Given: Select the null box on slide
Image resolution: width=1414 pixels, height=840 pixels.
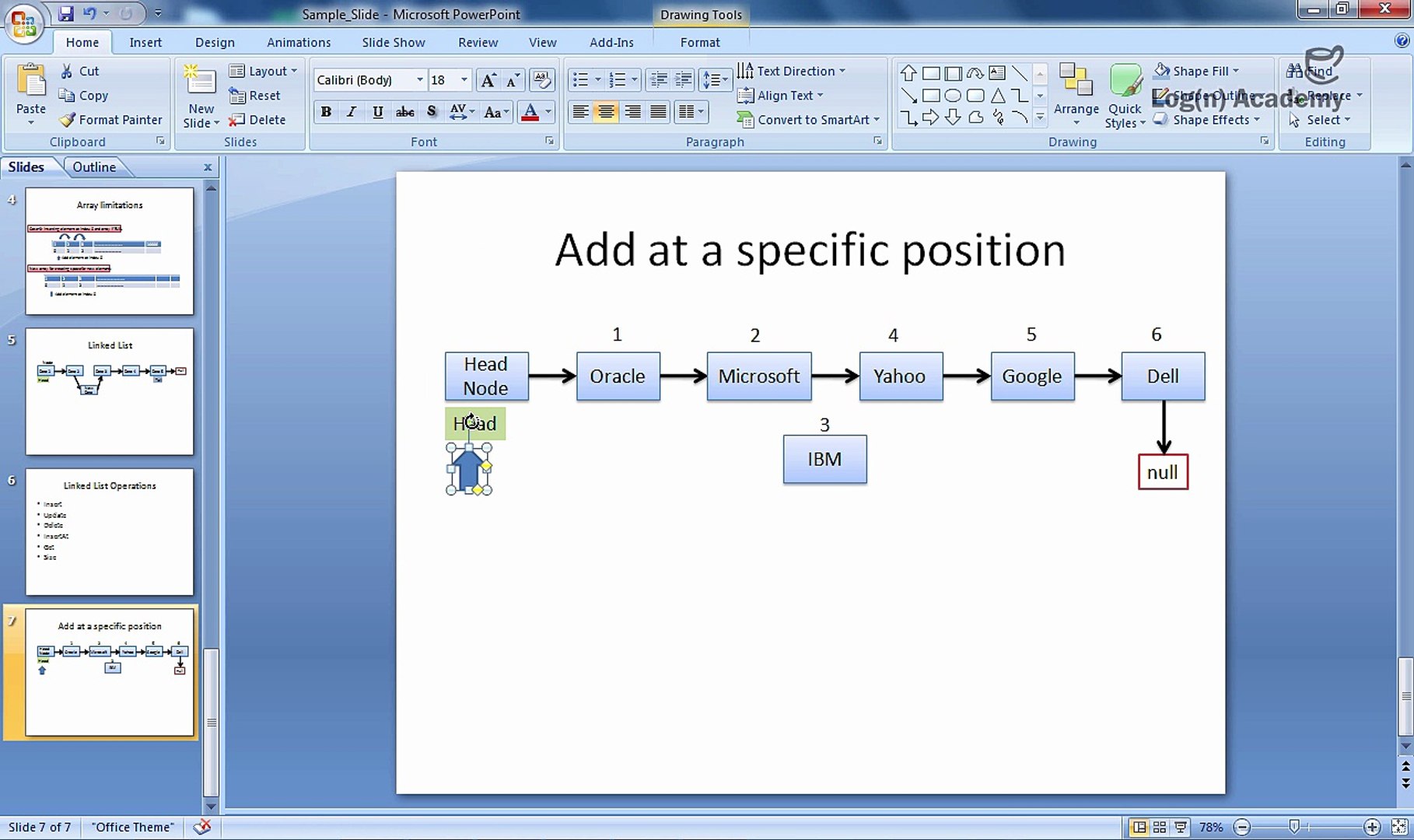Looking at the screenshot, I should click(x=1163, y=472).
